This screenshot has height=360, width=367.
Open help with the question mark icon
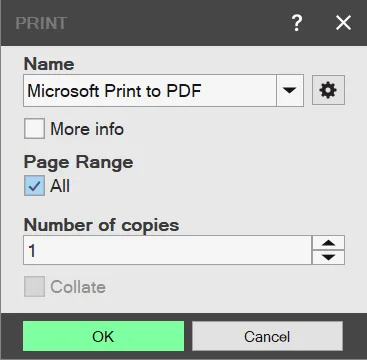pos(296,23)
